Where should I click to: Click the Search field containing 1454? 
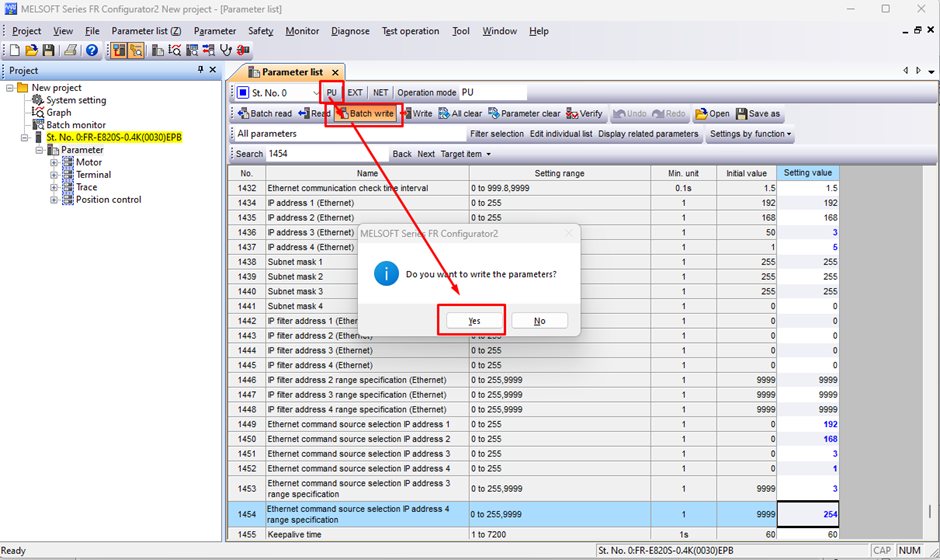point(327,154)
